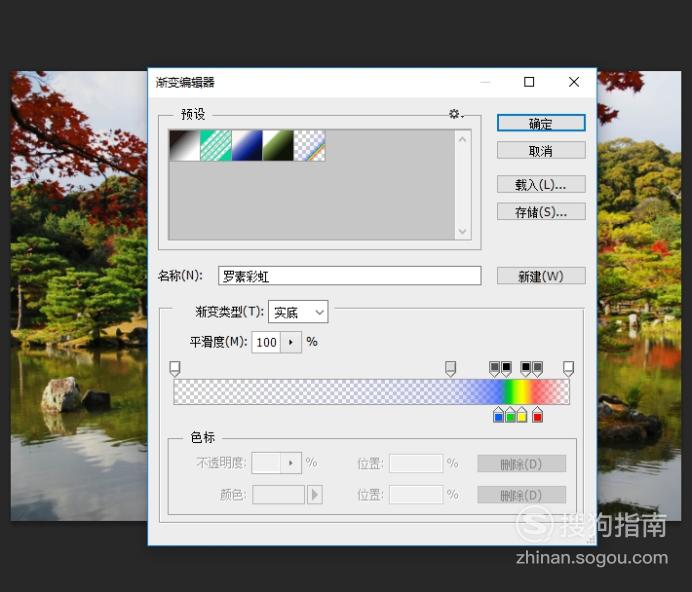Image resolution: width=692 pixels, height=592 pixels.
Task: Click the 取消 button
Action: coord(541,151)
